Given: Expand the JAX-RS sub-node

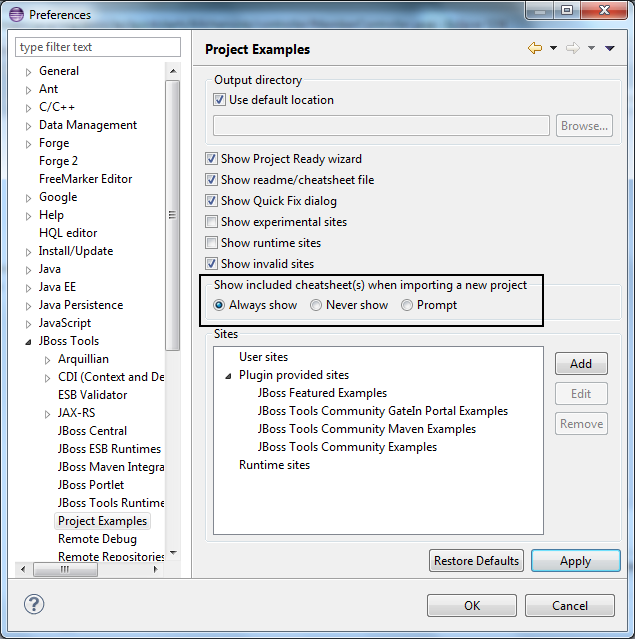Looking at the screenshot, I should click(47, 414).
